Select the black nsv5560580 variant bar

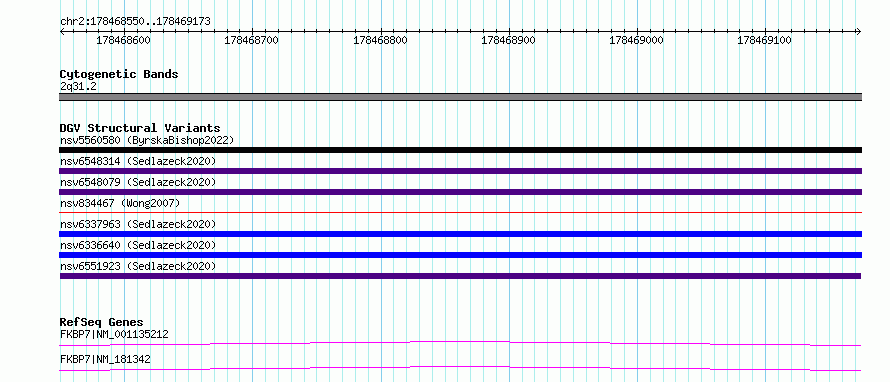[x=460, y=150]
